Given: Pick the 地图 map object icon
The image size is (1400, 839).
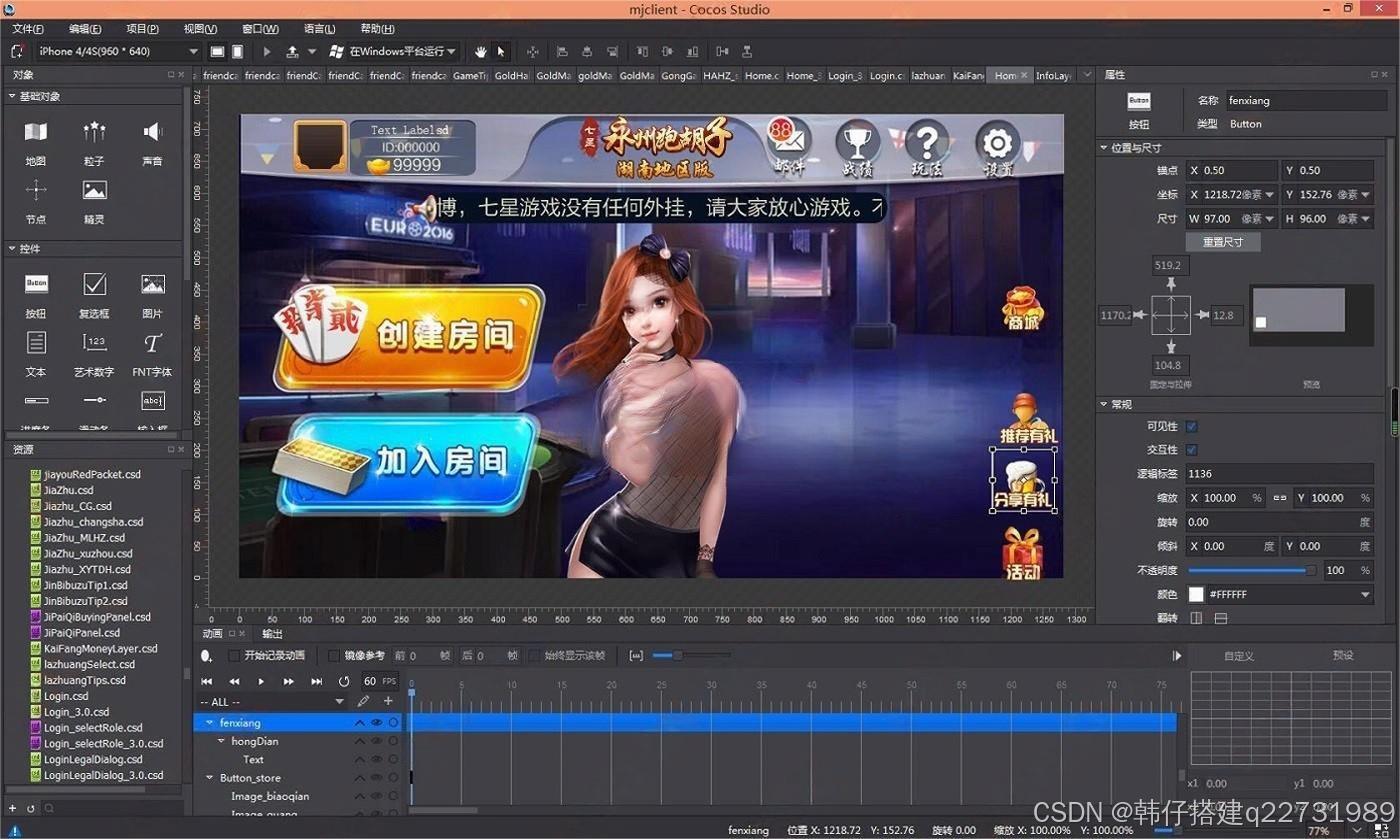Looking at the screenshot, I should click(x=36, y=131).
